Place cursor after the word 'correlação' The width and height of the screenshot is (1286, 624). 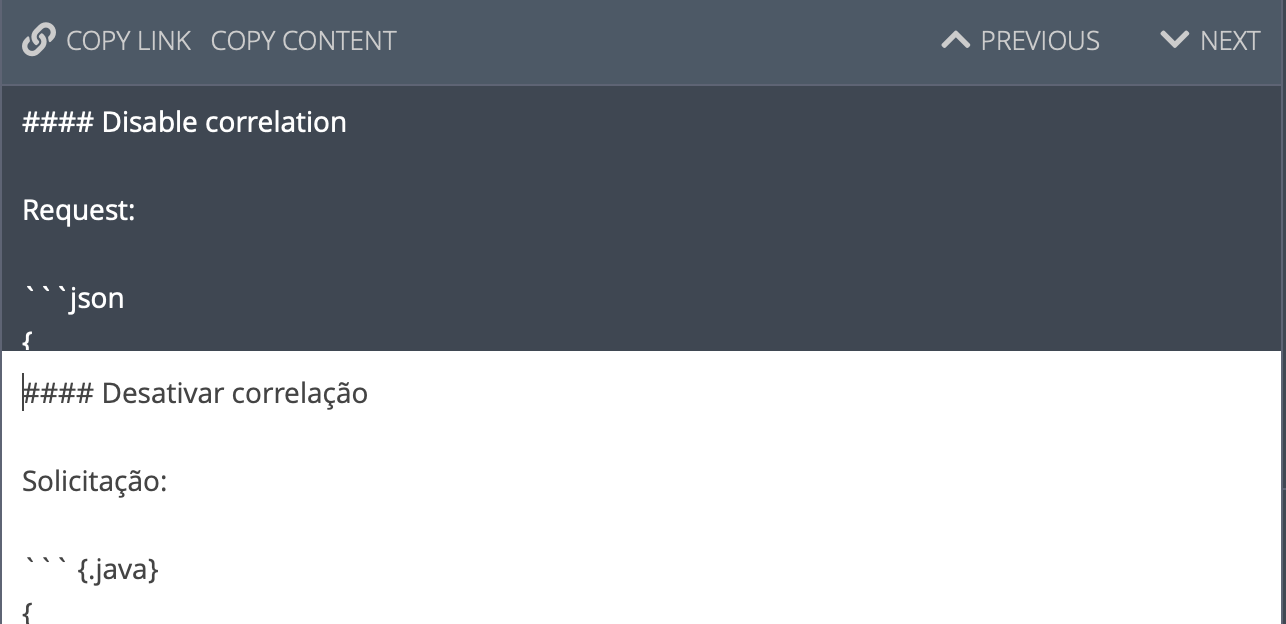[369, 393]
